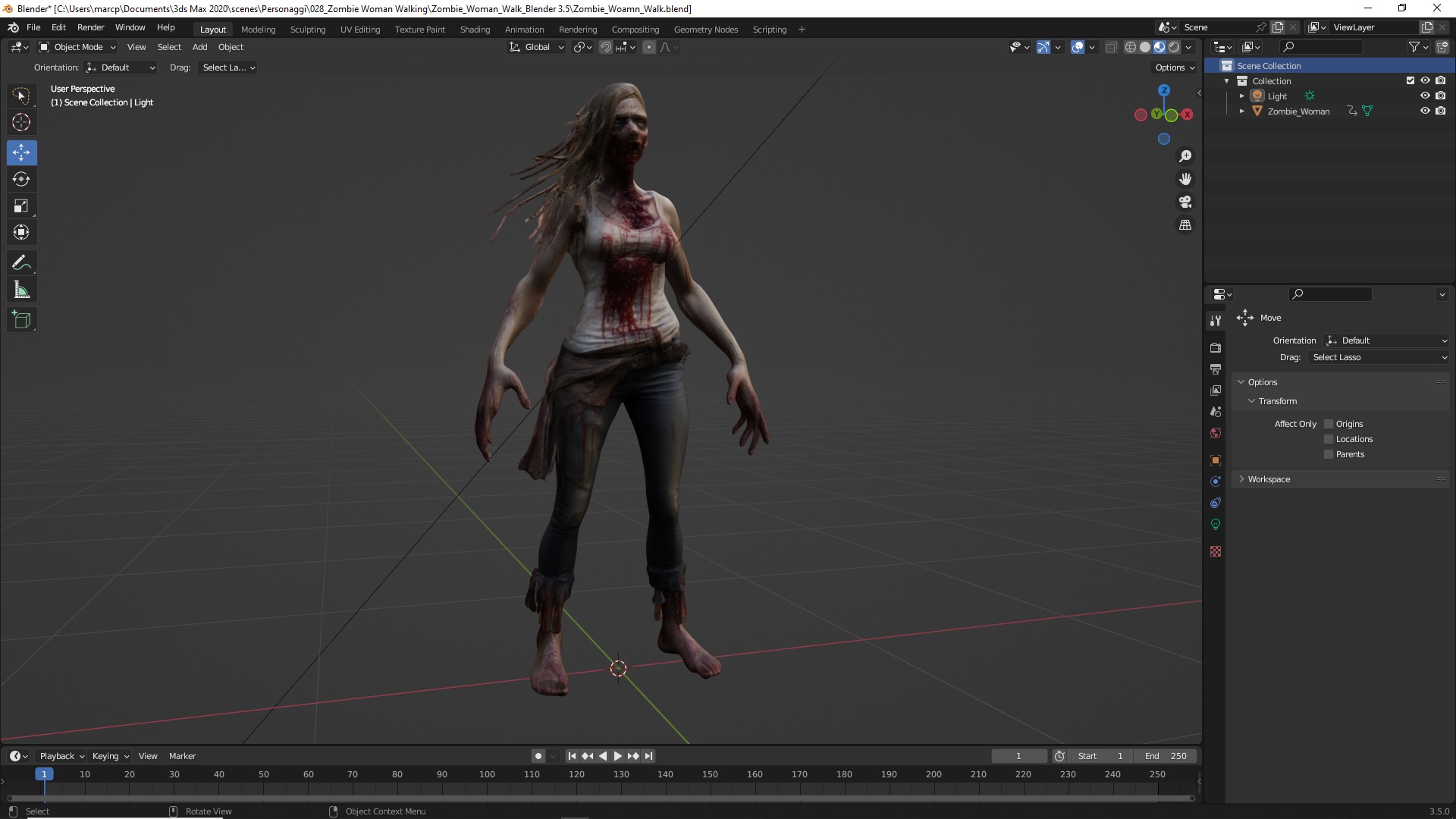Open the Select Lasso drag dropdown

point(1379,357)
